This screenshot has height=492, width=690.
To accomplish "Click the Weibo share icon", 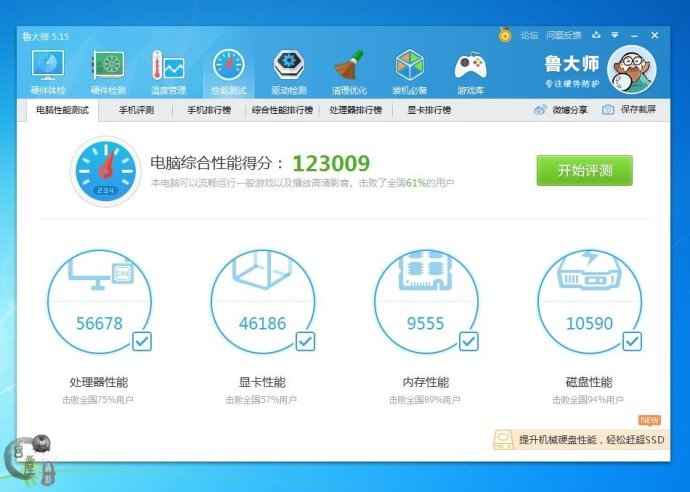I will coord(540,110).
